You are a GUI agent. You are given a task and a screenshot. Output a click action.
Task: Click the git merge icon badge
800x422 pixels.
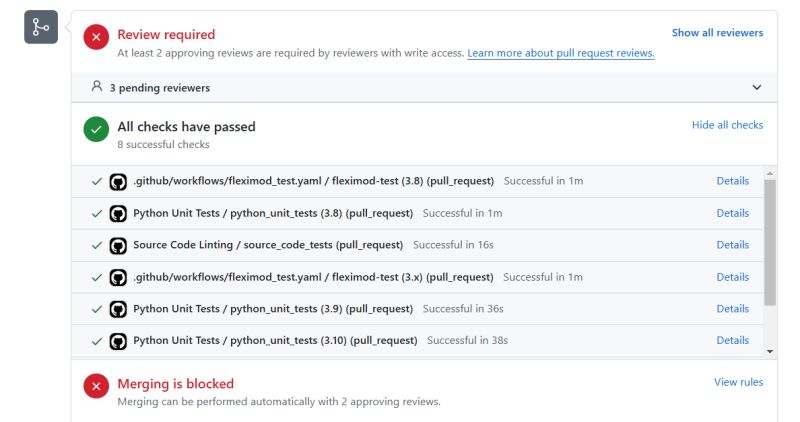[41, 27]
